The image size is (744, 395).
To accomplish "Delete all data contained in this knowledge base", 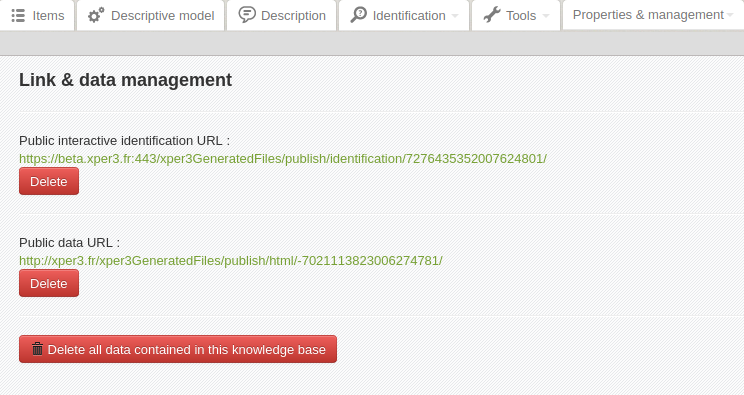I will 178,349.
